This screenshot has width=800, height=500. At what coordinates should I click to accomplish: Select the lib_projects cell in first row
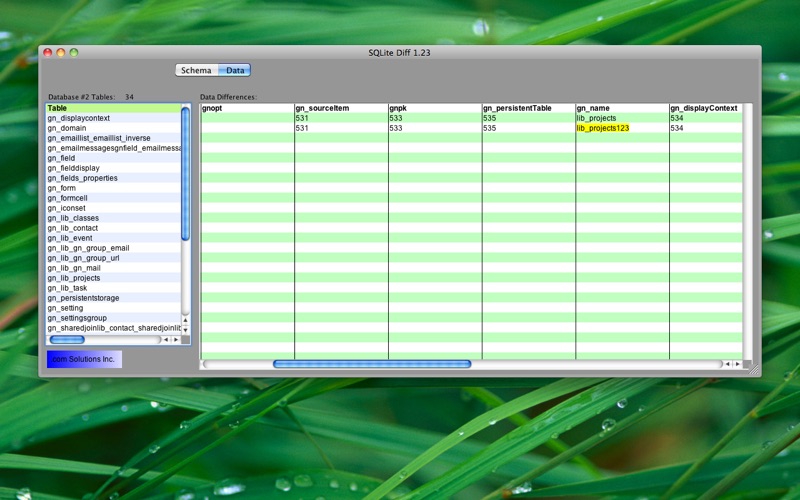coord(622,118)
